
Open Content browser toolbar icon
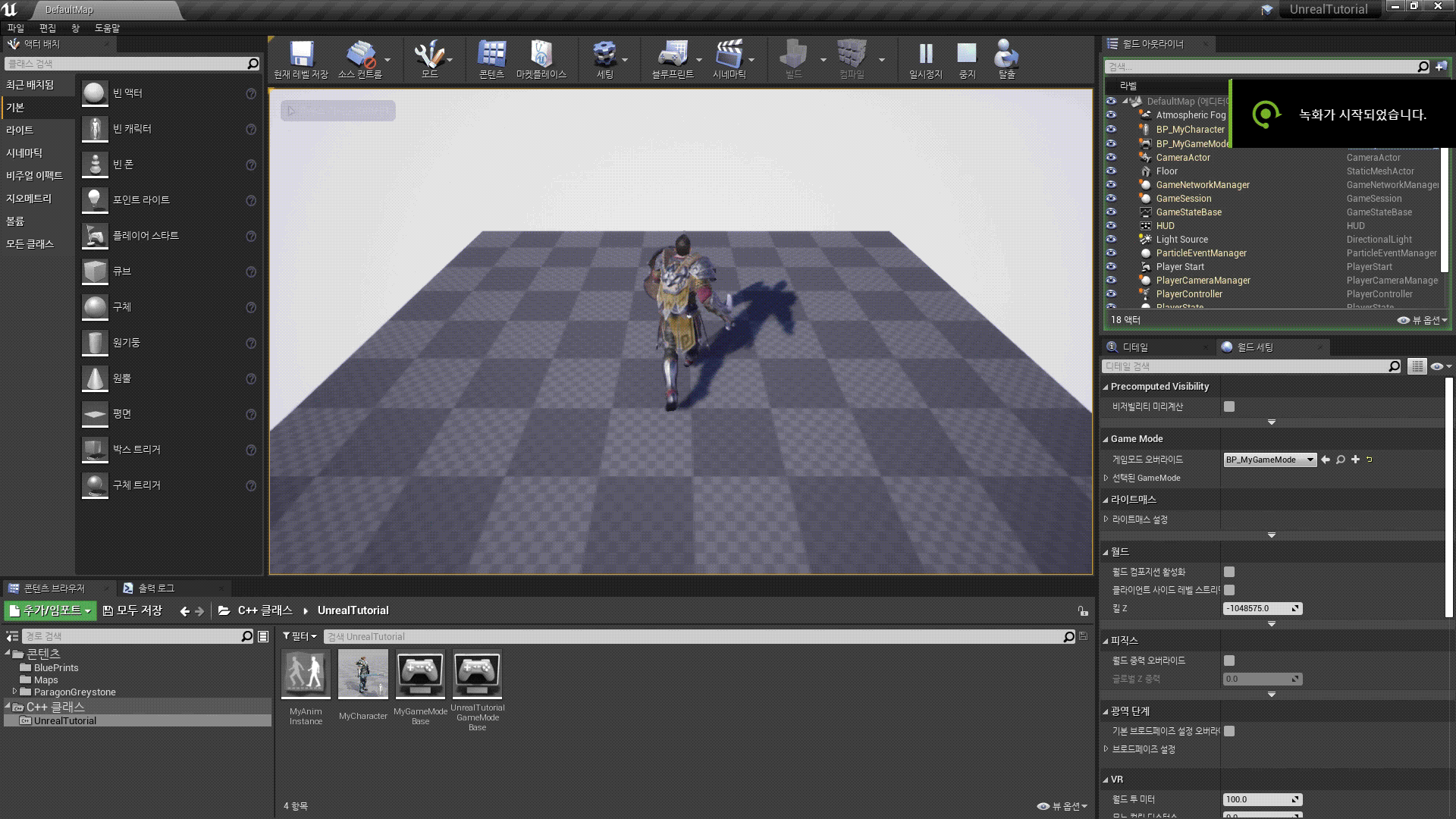(491, 60)
